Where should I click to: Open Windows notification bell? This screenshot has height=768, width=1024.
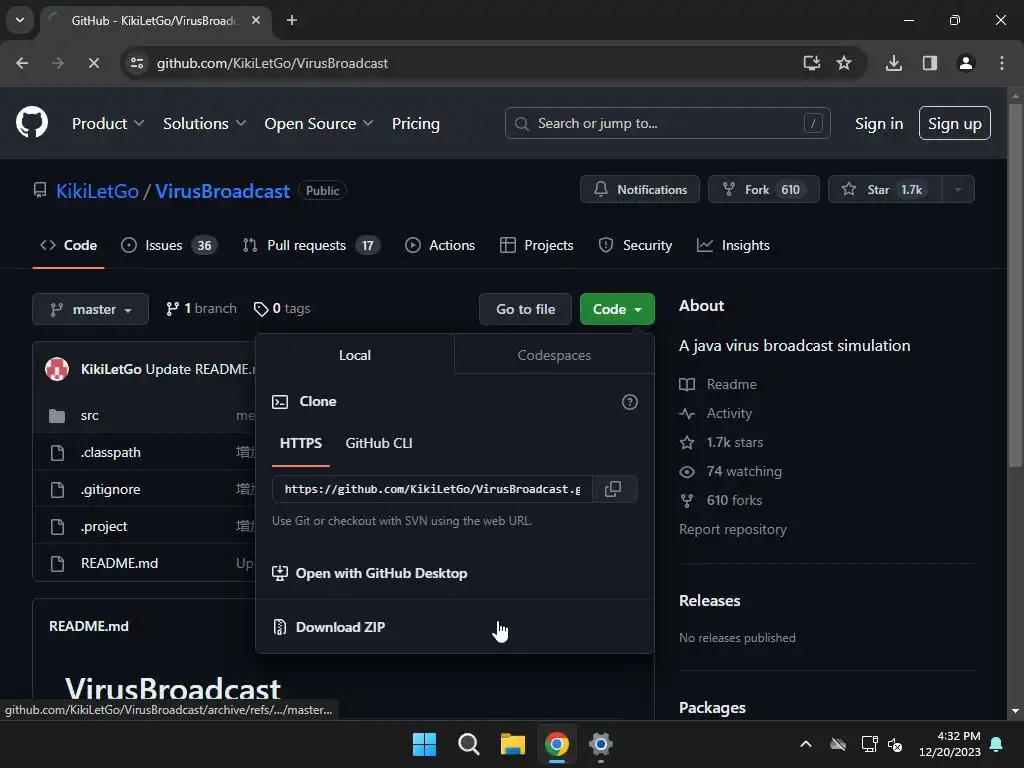point(997,744)
